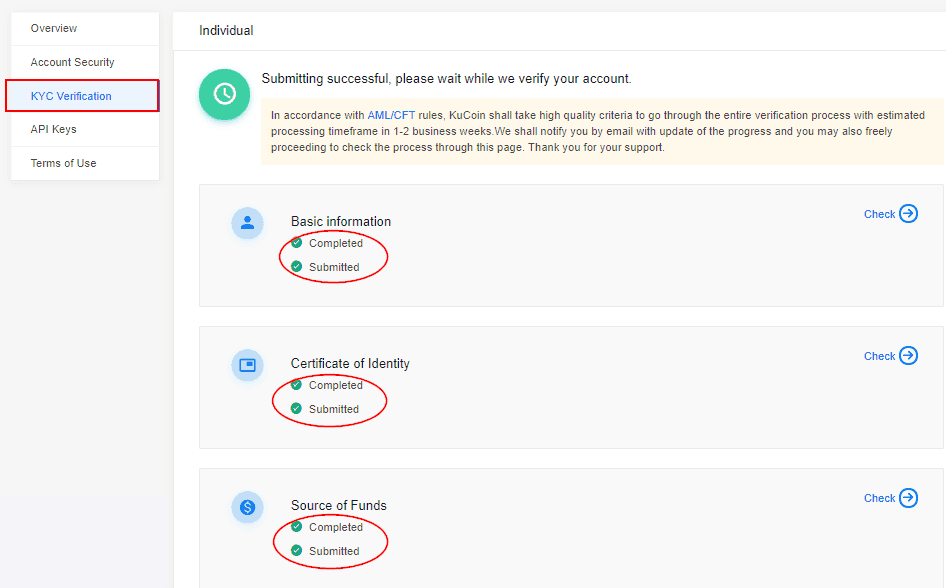View Terms of Use
The image size is (946, 588).
point(64,163)
